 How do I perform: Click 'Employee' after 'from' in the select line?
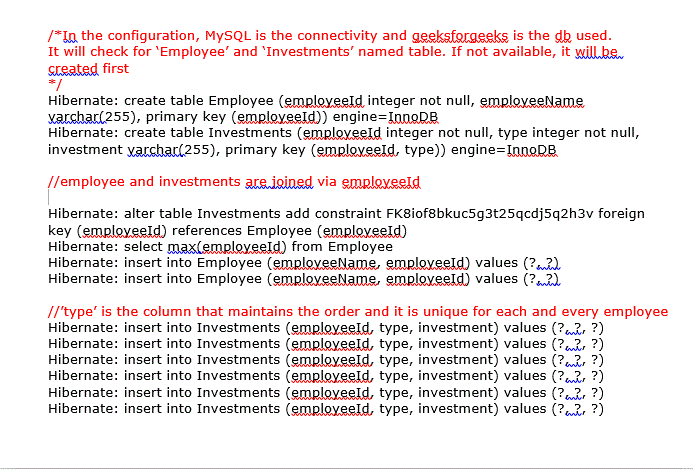[361, 247]
